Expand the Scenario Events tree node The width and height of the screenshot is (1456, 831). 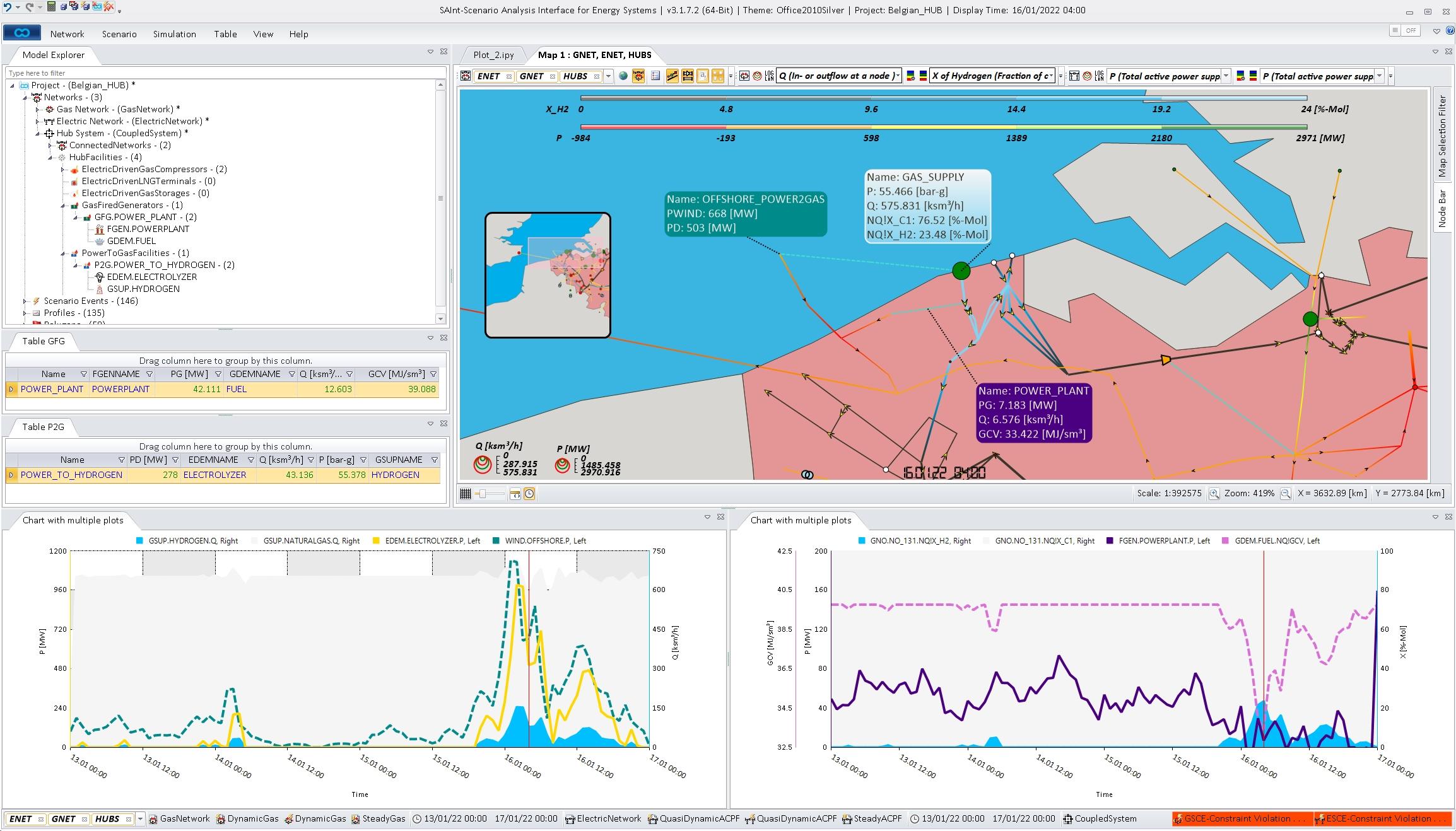[25, 301]
